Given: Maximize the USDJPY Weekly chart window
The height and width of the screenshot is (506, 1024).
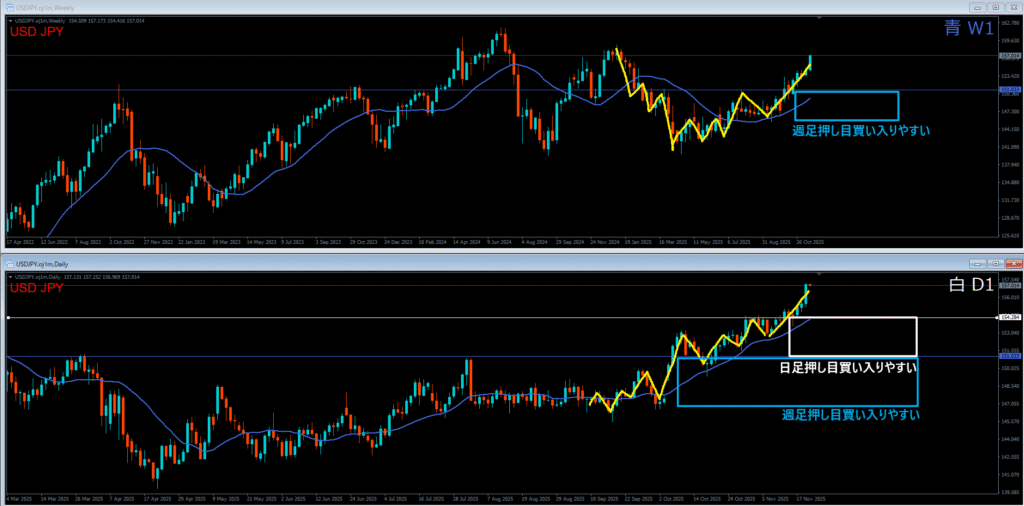Looking at the screenshot, I should [x=995, y=7].
